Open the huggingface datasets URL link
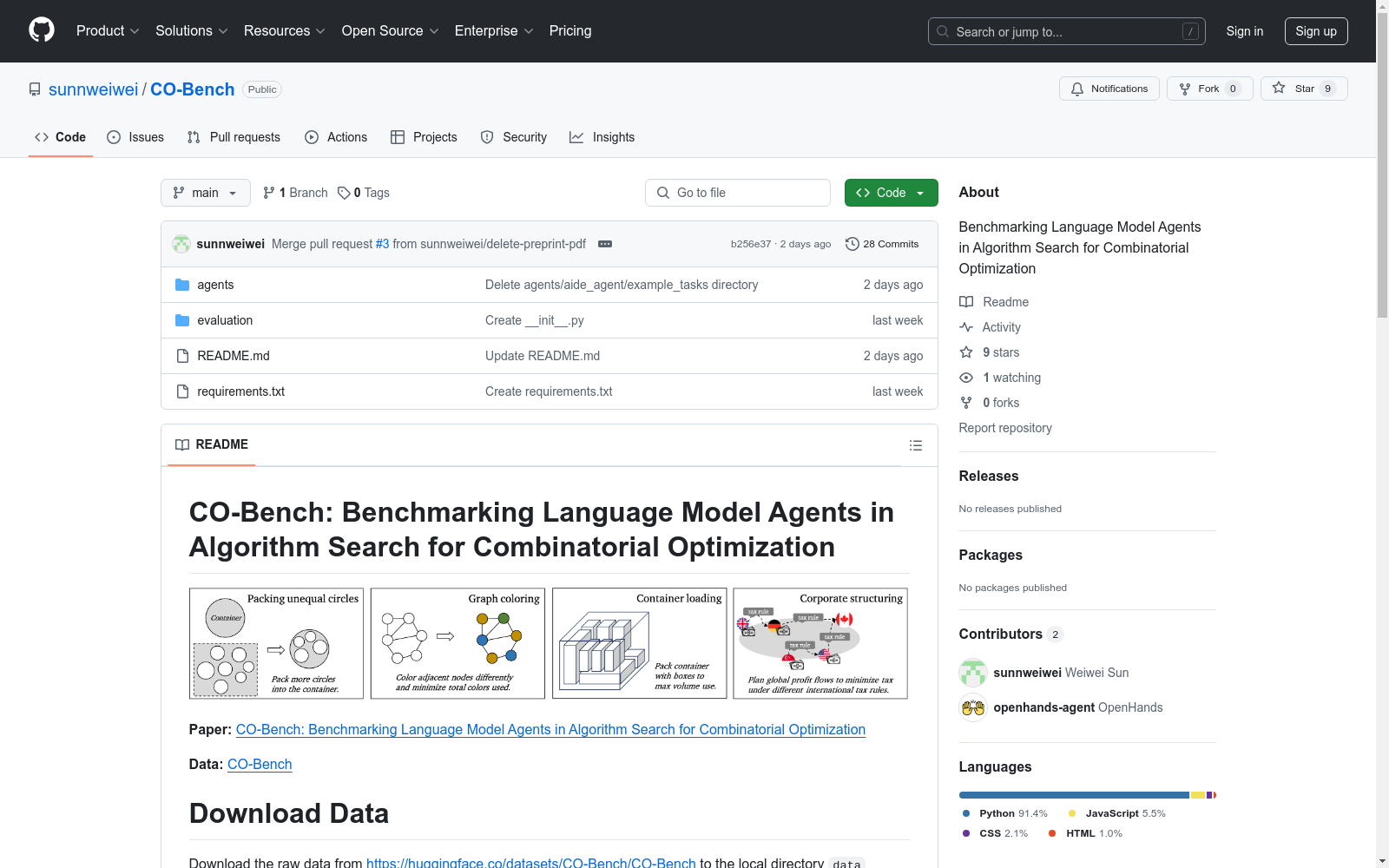Screen dimensions: 1389x868 pos(531,864)
